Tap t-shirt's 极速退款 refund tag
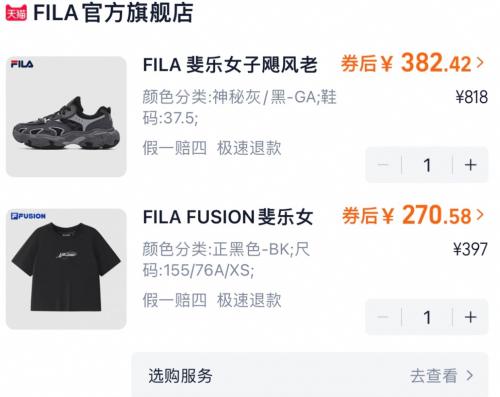 point(249,300)
